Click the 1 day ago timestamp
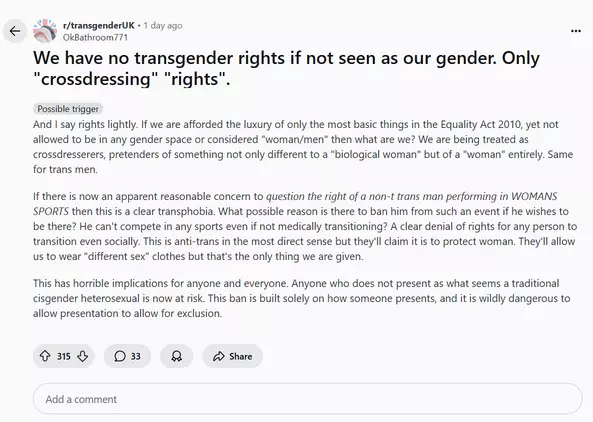 [163, 25]
